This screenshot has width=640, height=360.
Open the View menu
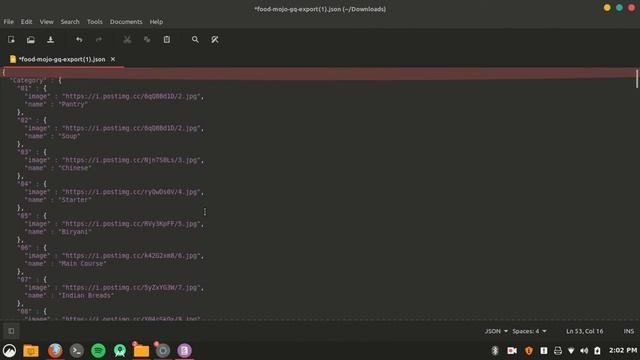(47, 22)
